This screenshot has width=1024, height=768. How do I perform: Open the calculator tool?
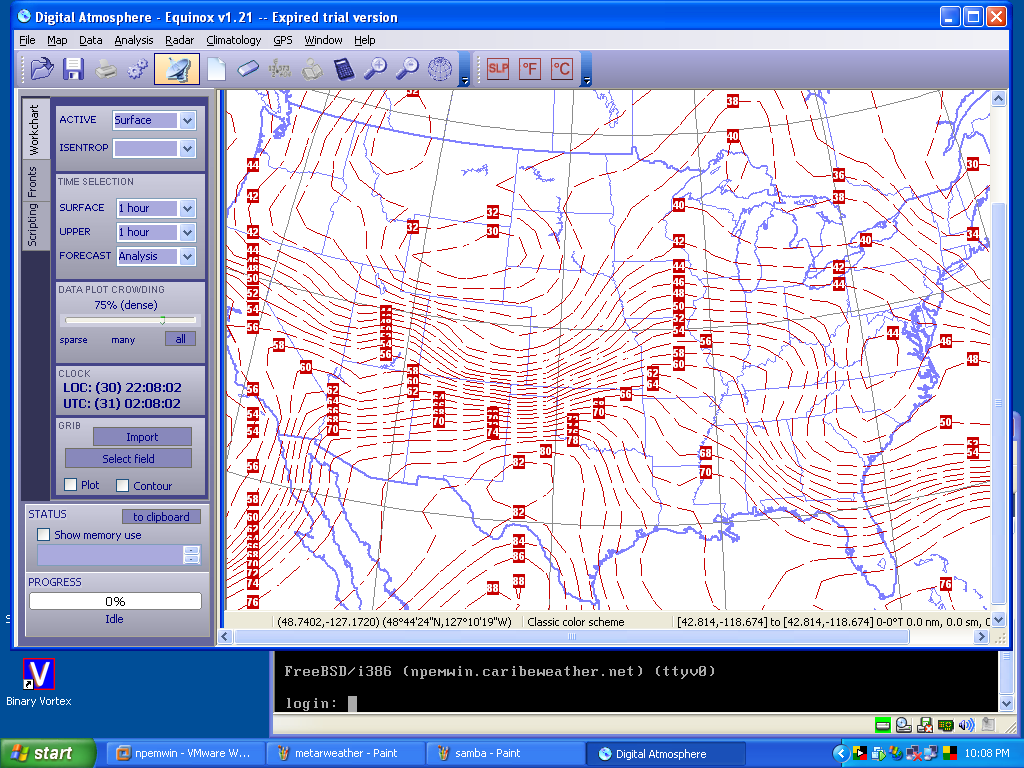[344, 69]
